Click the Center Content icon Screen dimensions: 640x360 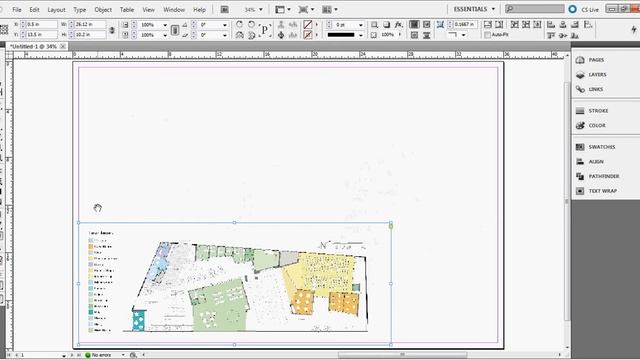point(538,25)
